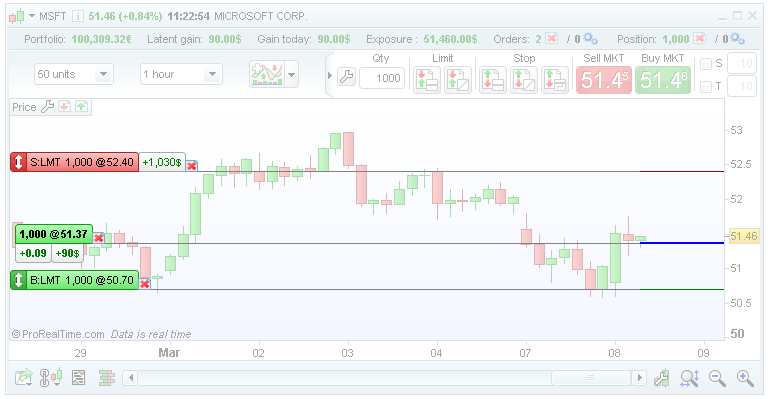Select the S value field showing 10
Image resolution: width=770 pixels, height=399 pixels.
(742, 63)
